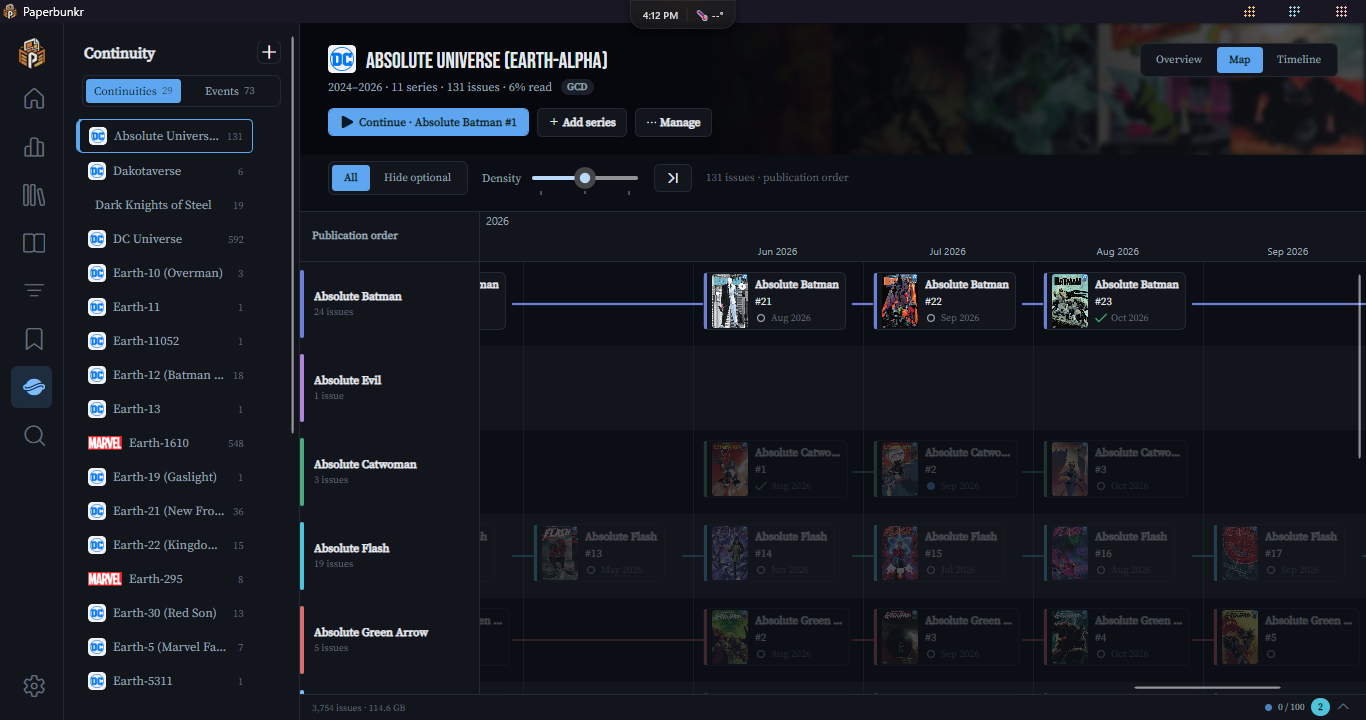Click the DC icon on the Dakotaverse row
The width and height of the screenshot is (1366, 720).
(97, 171)
